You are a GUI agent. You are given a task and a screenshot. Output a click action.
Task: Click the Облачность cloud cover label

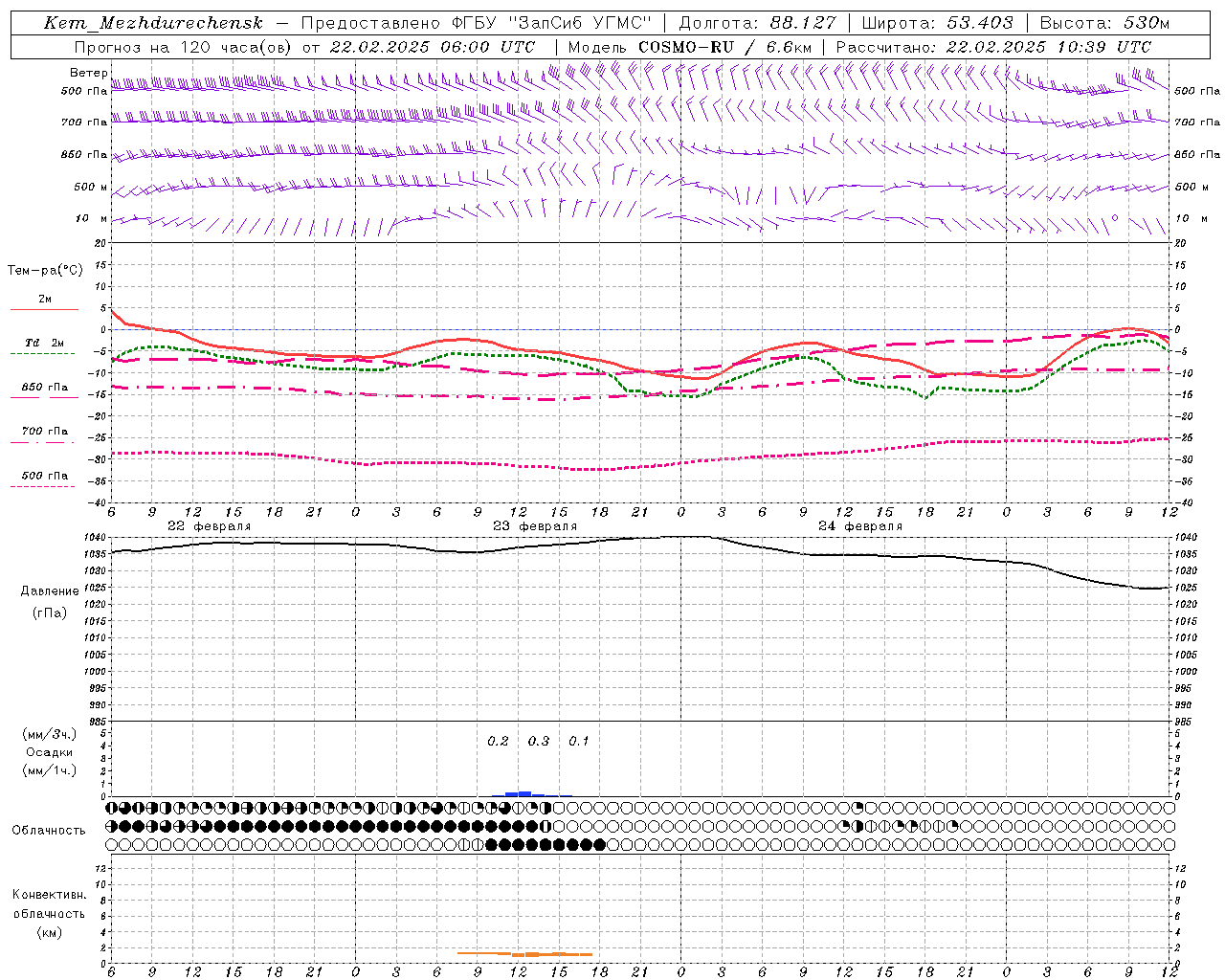click(x=49, y=830)
